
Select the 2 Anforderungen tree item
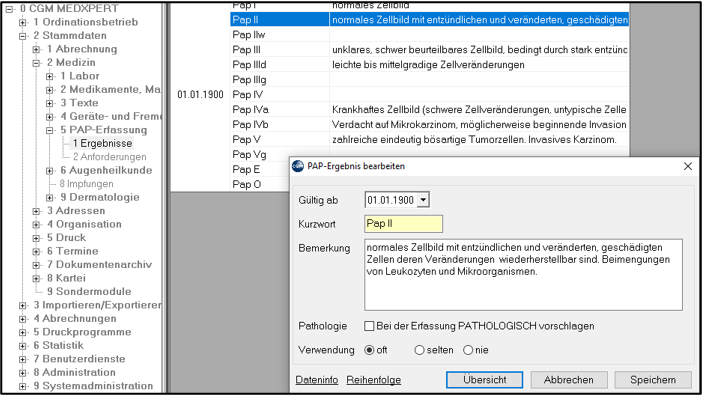(109, 157)
